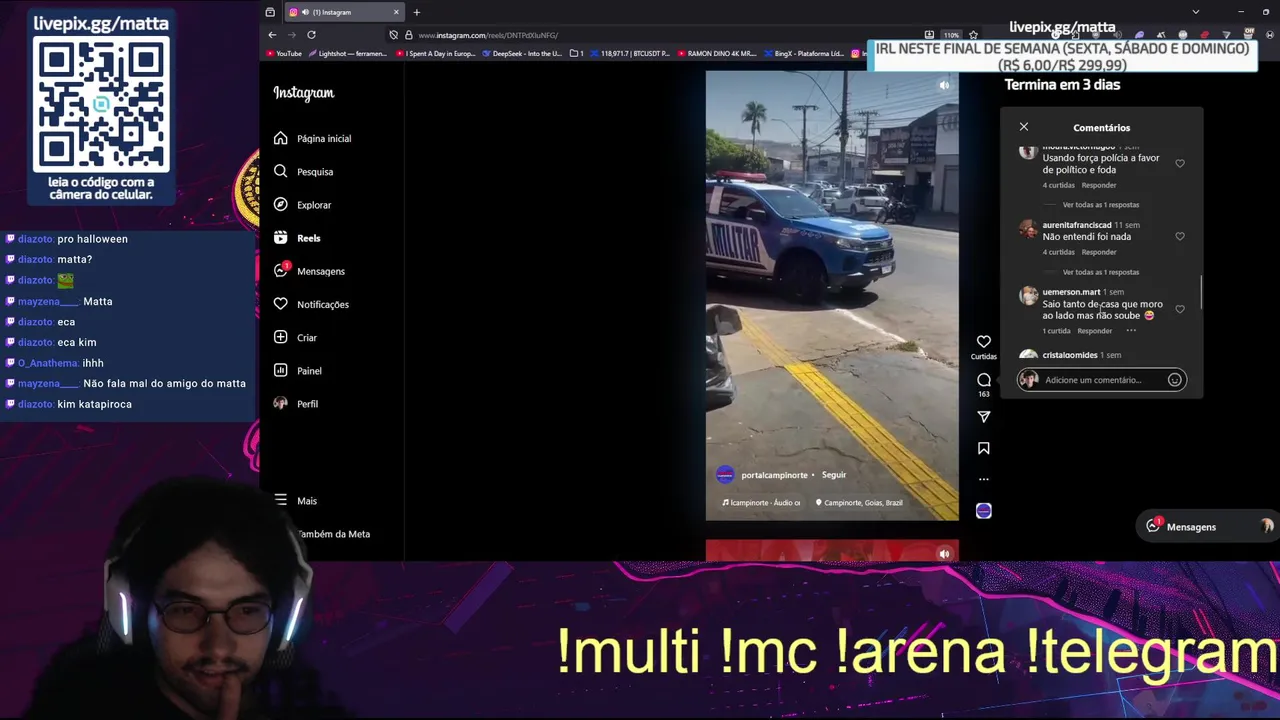The height and width of the screenshot is (720, 1280).
Task: Reload the Instagram page
Action: pyautogui.click(x=311, y=35)
